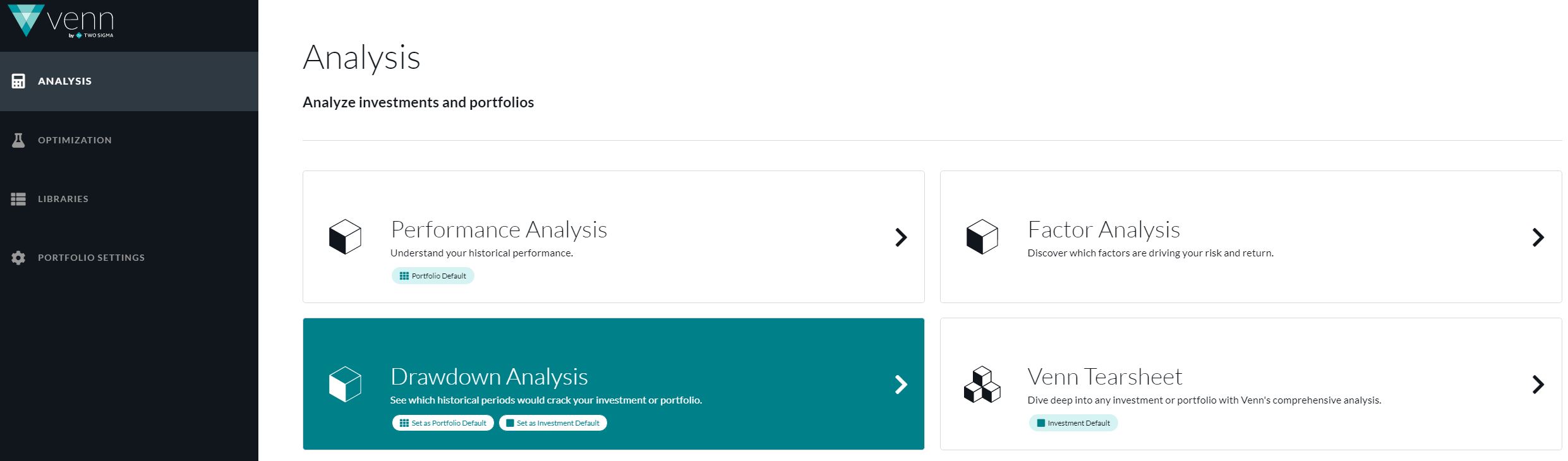Click the Portfolio Default badge on Performance Analysis
Image resolution: width=1568 pixels, height=461 pixels.
(433, 276)
